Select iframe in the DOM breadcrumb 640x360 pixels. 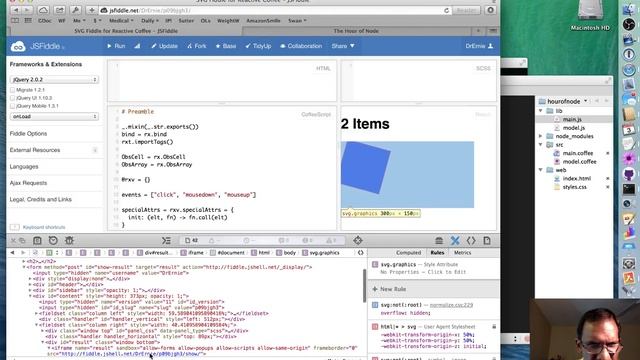[x=192, y=253]
